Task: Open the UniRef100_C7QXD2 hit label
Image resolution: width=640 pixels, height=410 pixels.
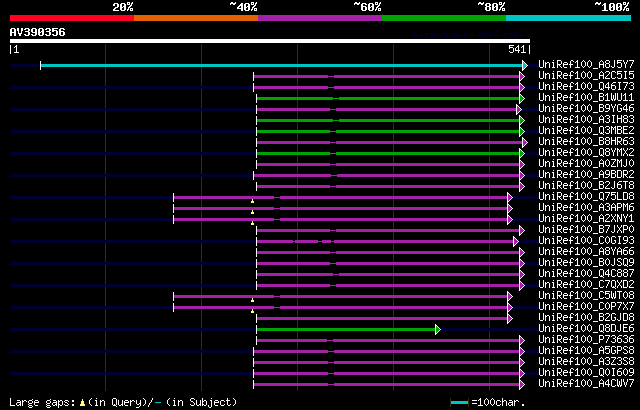Action: pos(587,285)
